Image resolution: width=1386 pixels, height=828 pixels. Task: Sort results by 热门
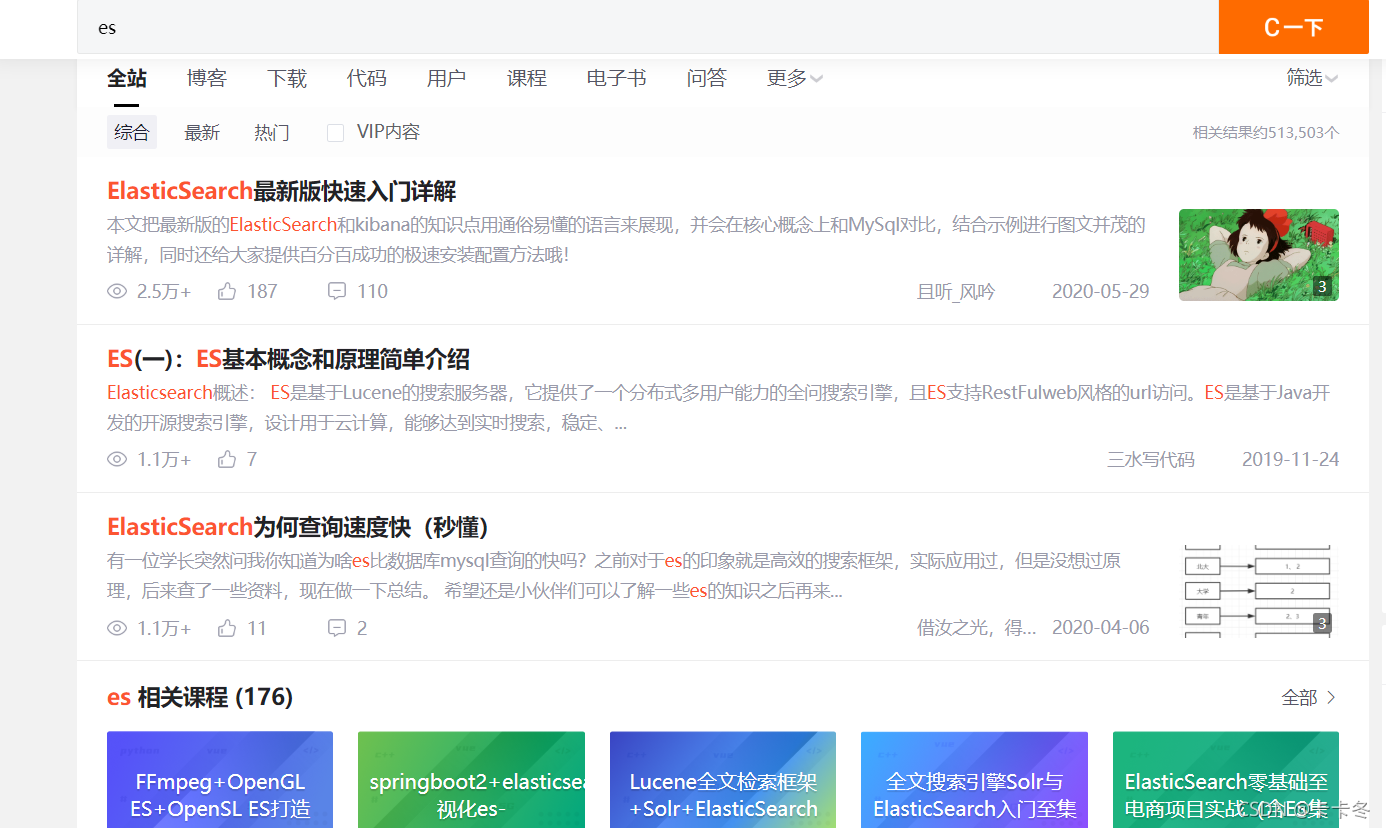point(272,132)
